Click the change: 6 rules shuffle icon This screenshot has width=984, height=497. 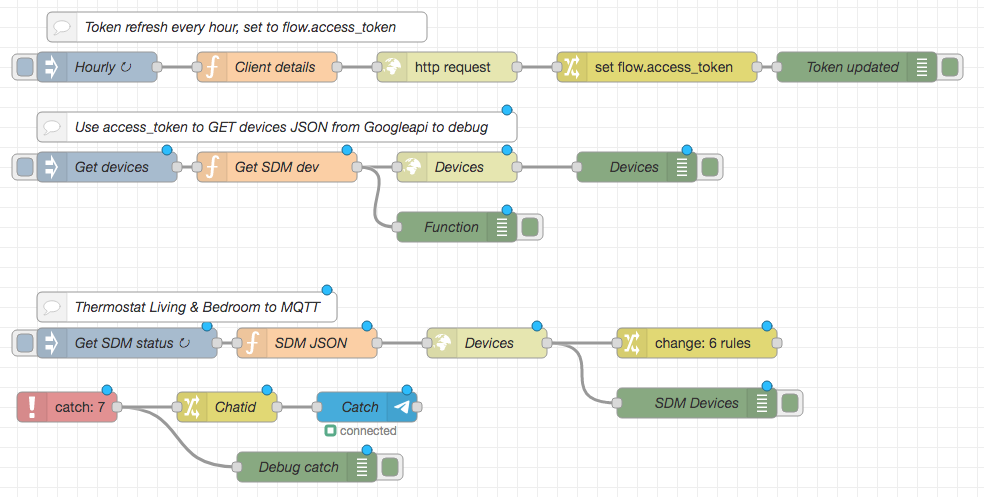pos(632,343)
